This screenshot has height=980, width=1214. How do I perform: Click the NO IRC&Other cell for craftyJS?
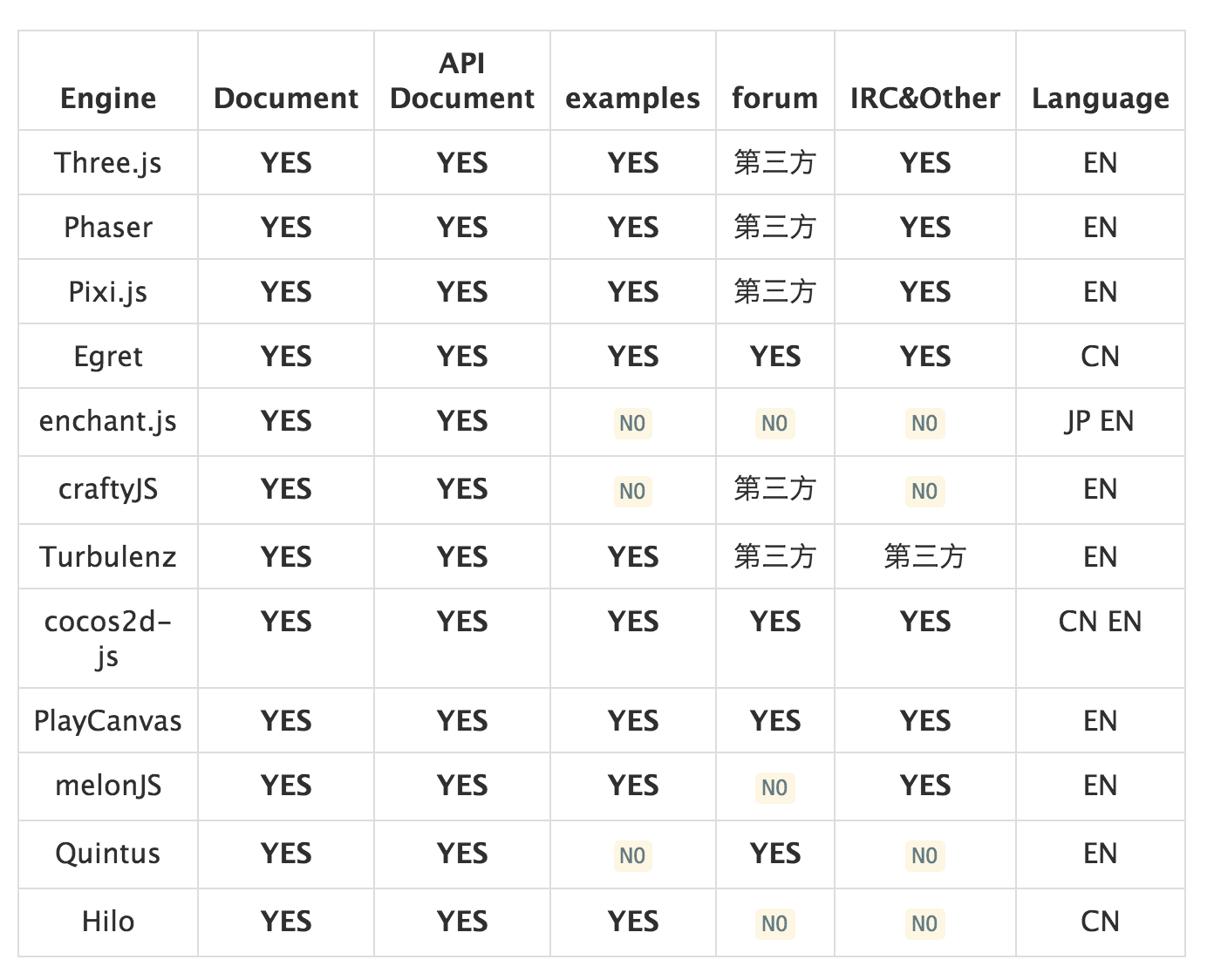click(x=924, y=491)
